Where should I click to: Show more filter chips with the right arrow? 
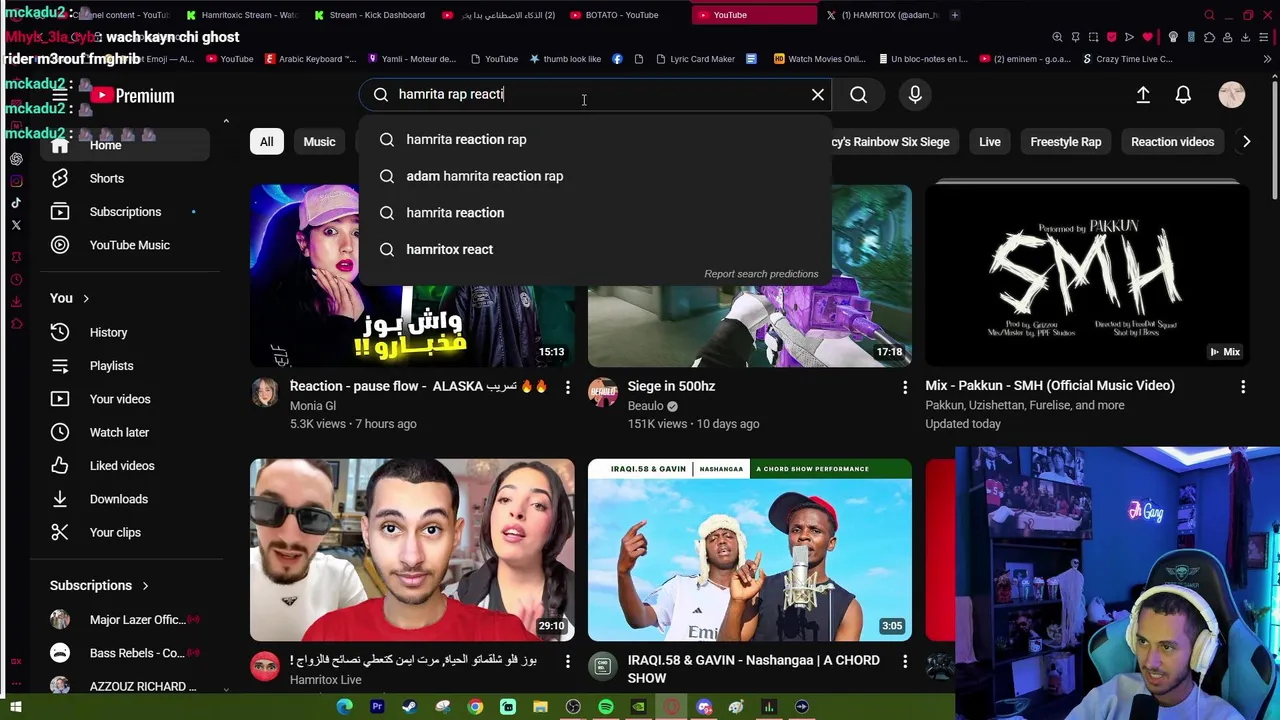pos(1246,142)
